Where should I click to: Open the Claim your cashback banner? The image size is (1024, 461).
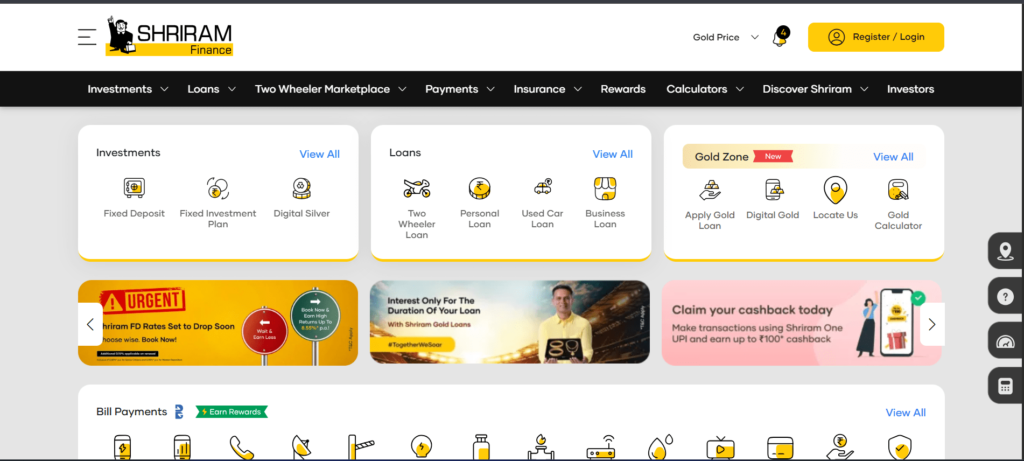pyautogui.click(x=802, y=323)
